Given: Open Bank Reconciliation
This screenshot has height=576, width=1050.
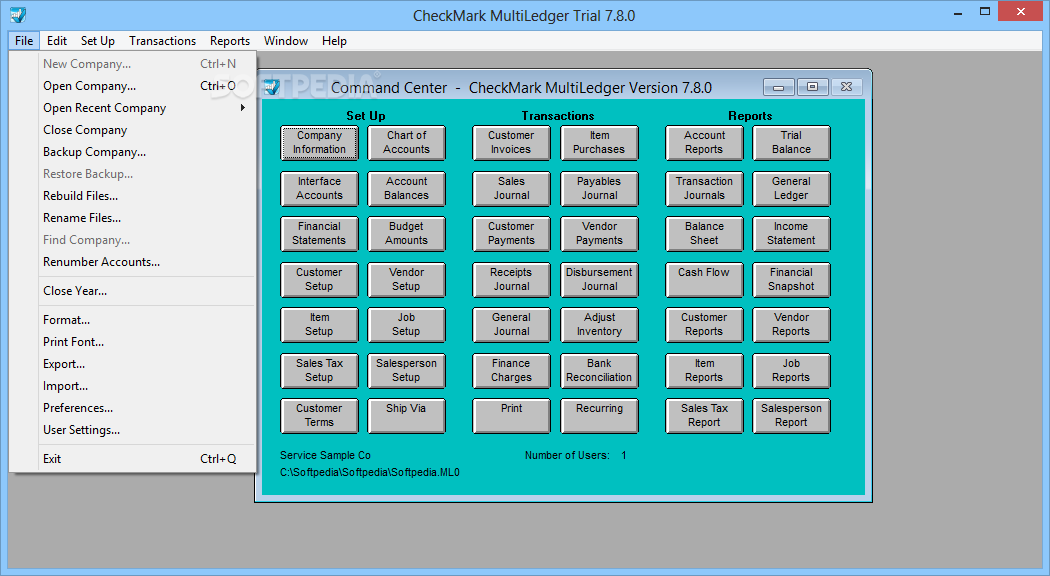Looking at the screenshot, I should tap(599, 370).
